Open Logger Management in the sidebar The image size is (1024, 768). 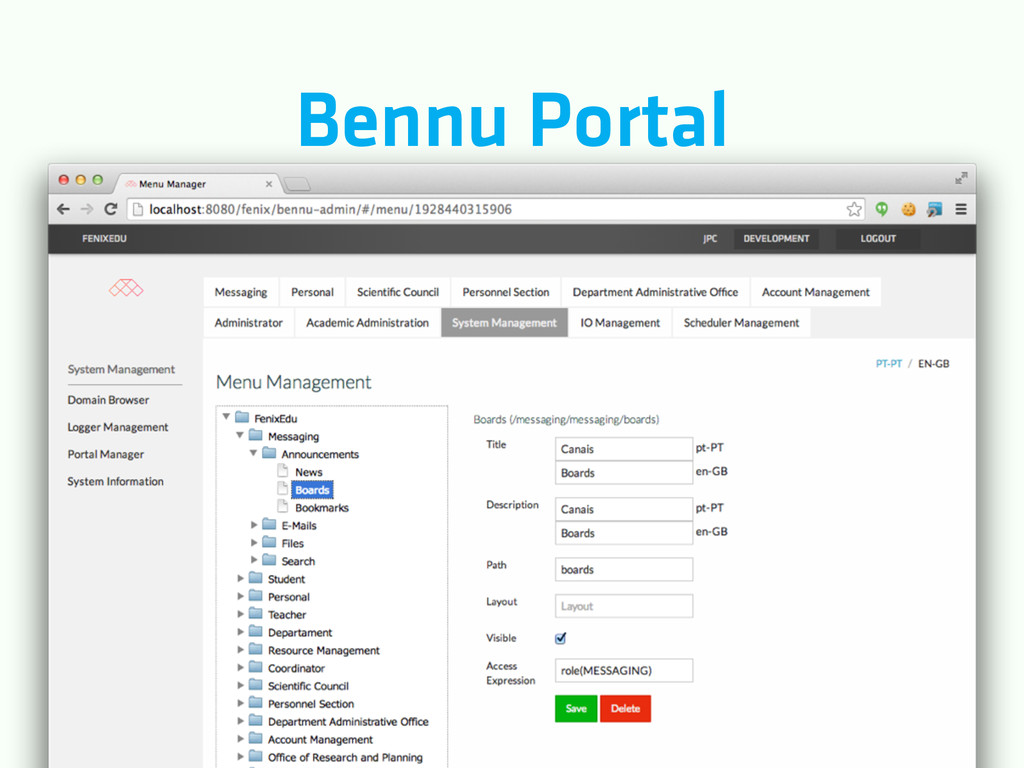pyautogui.click(x=118, y=427)
